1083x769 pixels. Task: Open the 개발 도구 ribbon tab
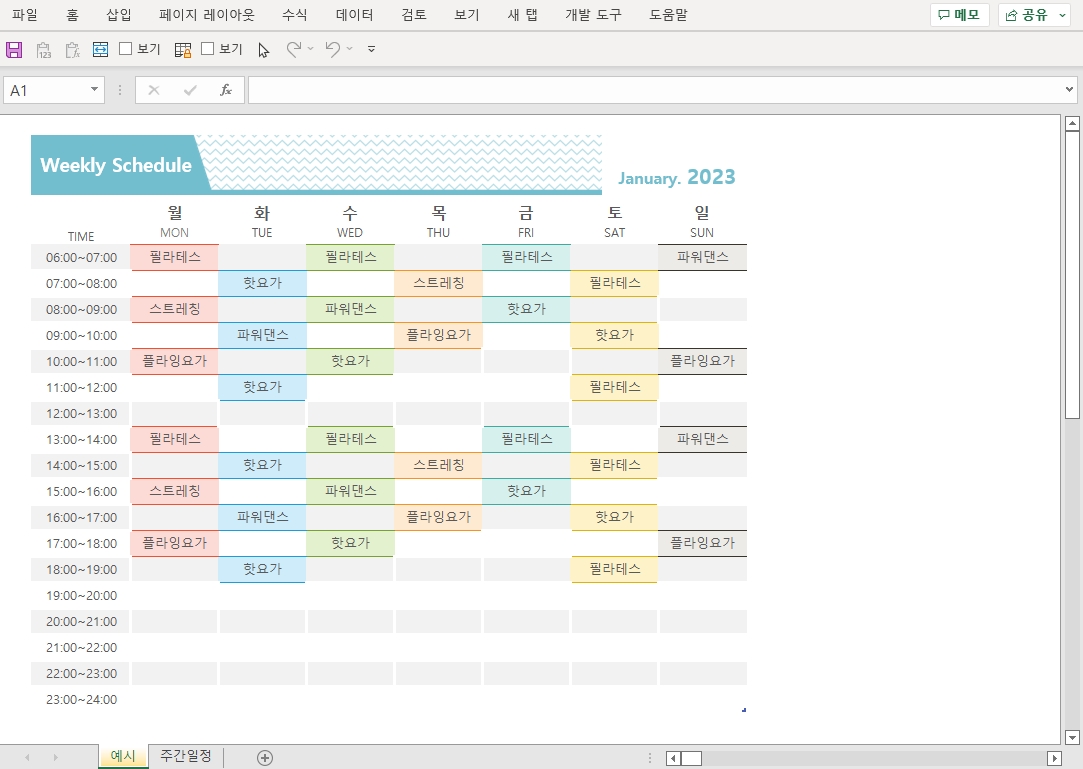pos(593,15)
